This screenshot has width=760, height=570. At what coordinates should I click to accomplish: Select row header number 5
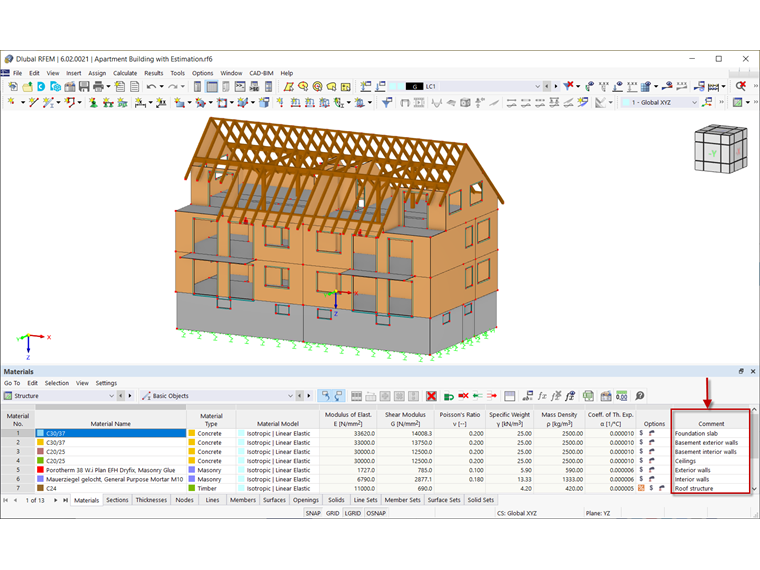[18, 470]
